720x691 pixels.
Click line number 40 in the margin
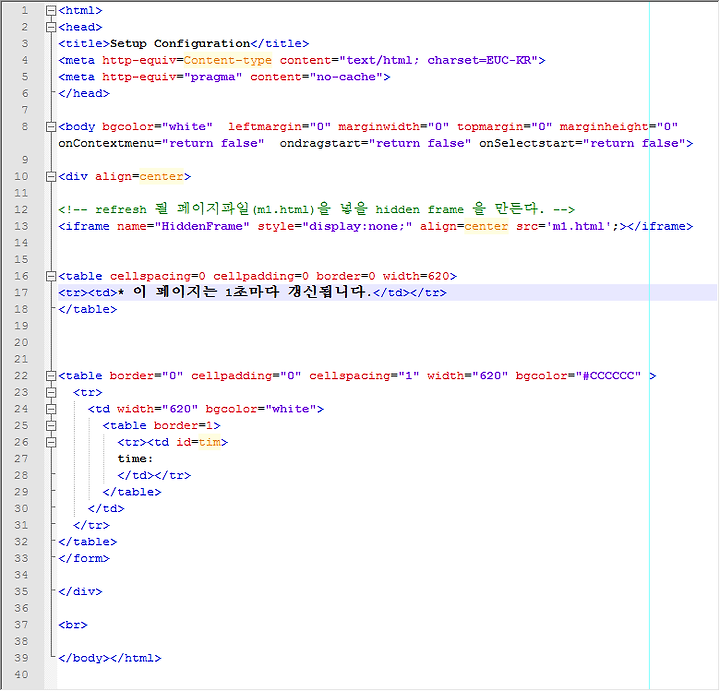click(x=21, y=674)
